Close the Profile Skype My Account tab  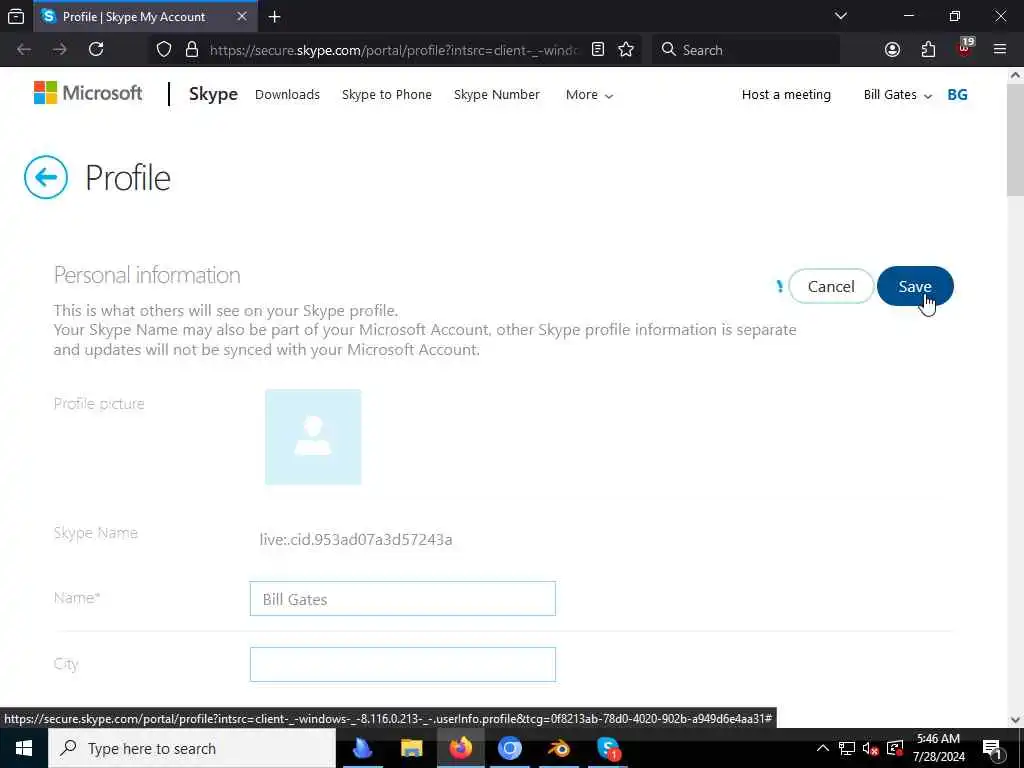tap(242, 17)
